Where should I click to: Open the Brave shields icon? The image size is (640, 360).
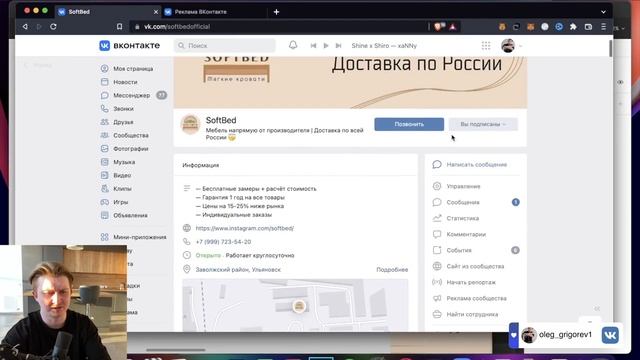(x=439, y=27)
